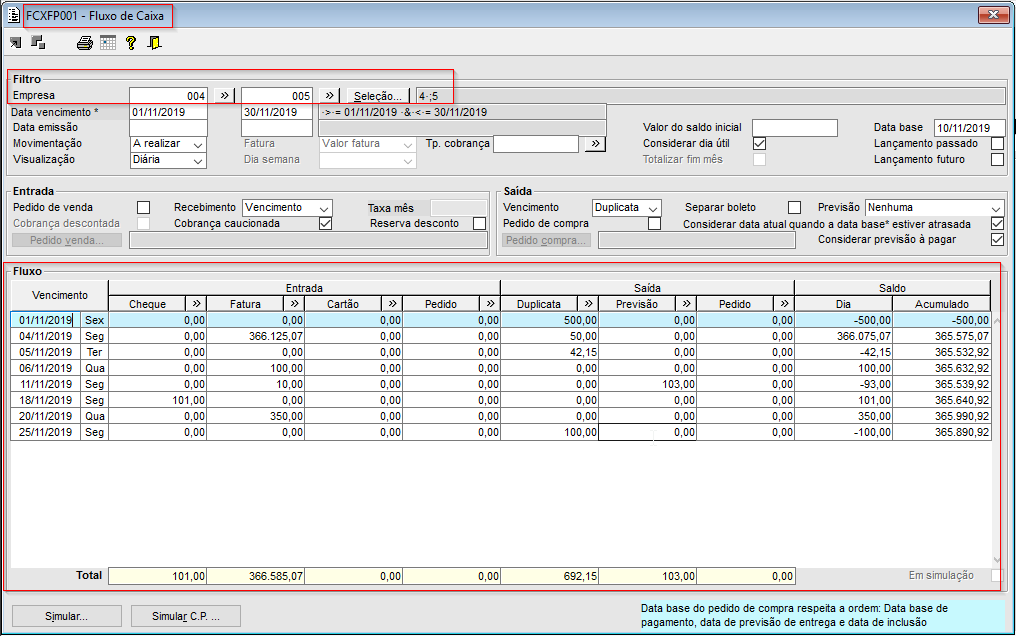Click the yellow question mark help icon
The width and height of the screenshot is (1016, 636).
[131, 43]
